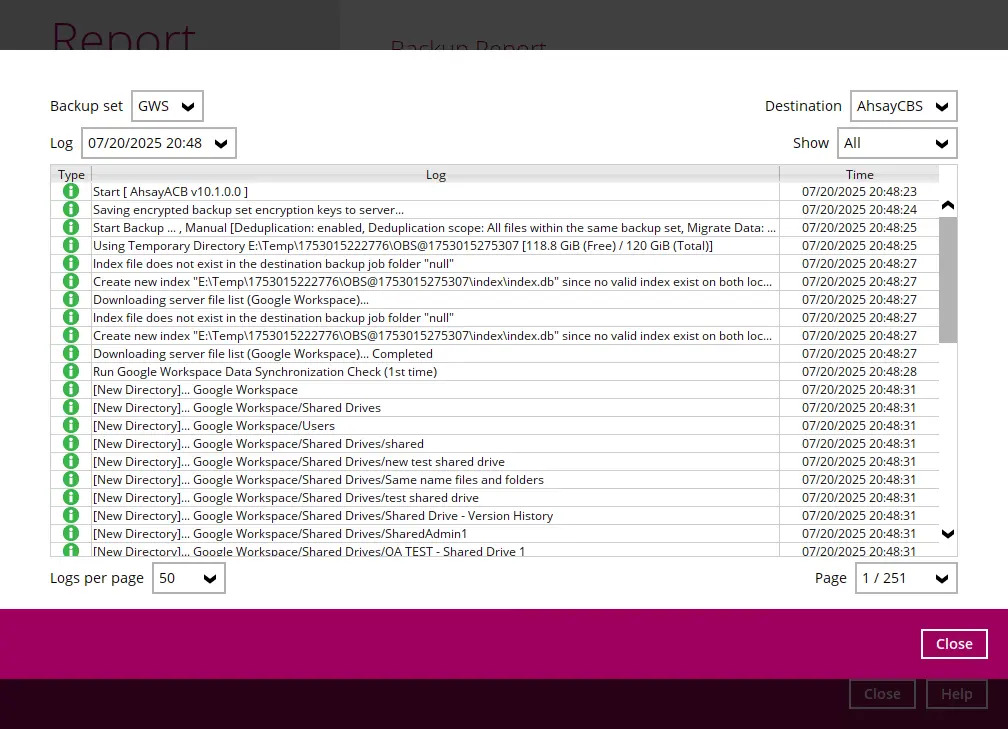Click the info icon on the encryption keys row
Viewport: 1008px width, 729px height.
[x=70, y=209]
